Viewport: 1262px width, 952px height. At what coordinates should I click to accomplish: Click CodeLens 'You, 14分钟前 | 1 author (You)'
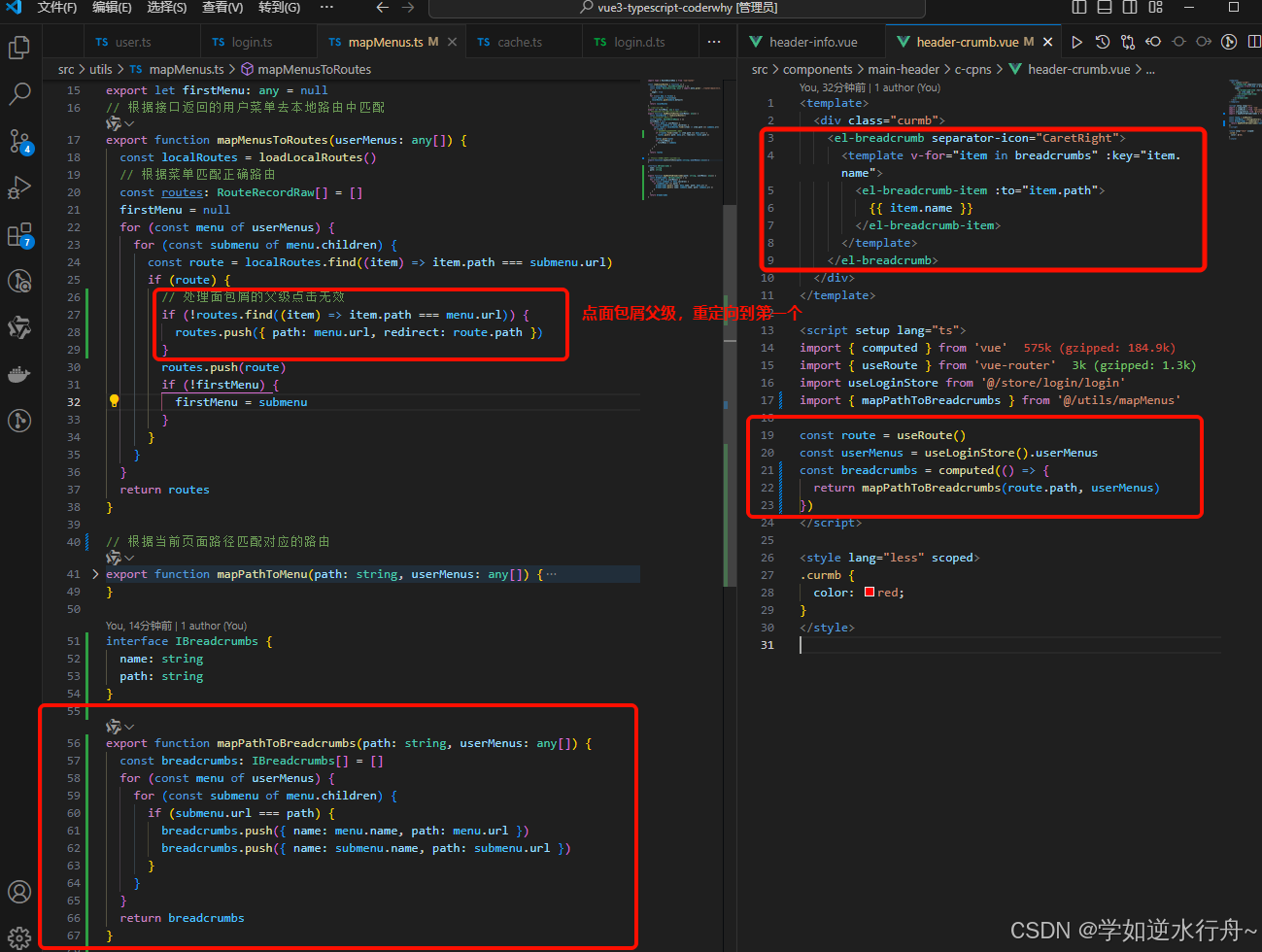coord(176,626)
